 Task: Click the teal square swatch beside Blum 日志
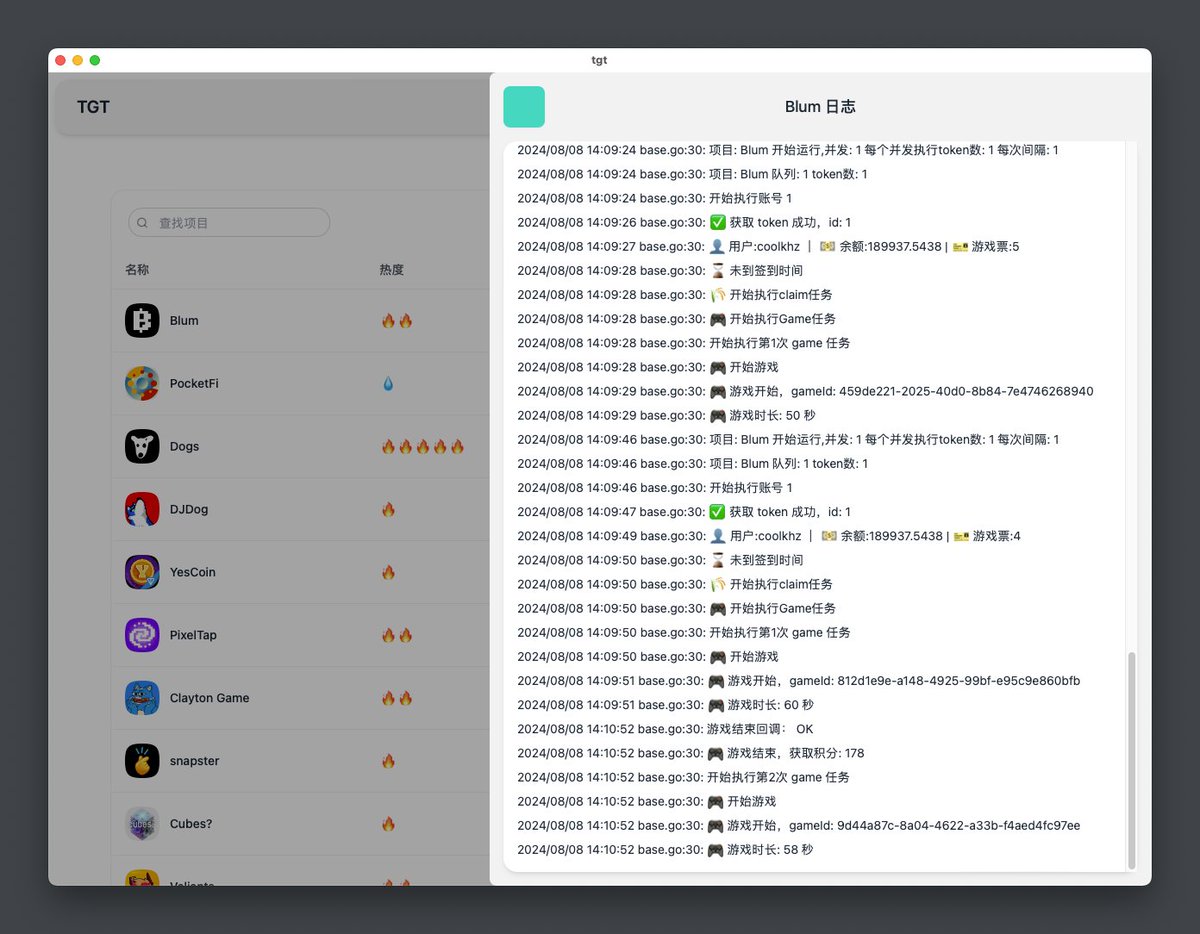pyautogui.click(x=523, y=106)
